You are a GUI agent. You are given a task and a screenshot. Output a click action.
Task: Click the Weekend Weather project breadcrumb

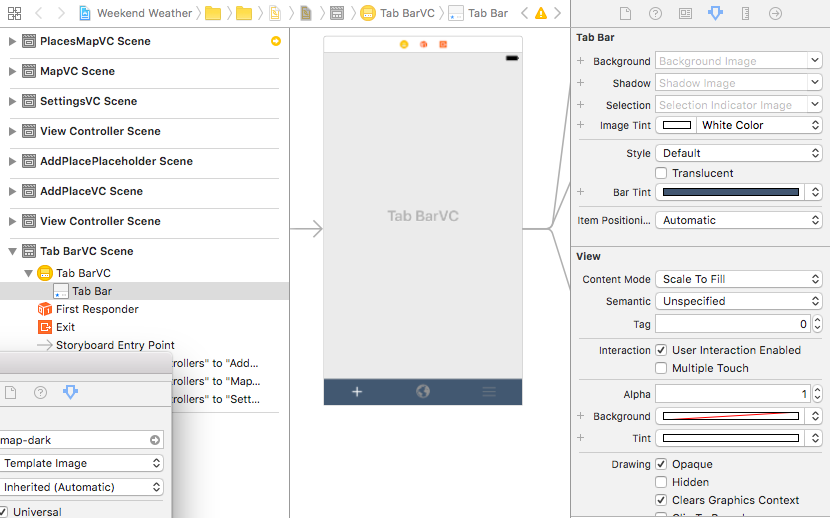pos(135,13)
